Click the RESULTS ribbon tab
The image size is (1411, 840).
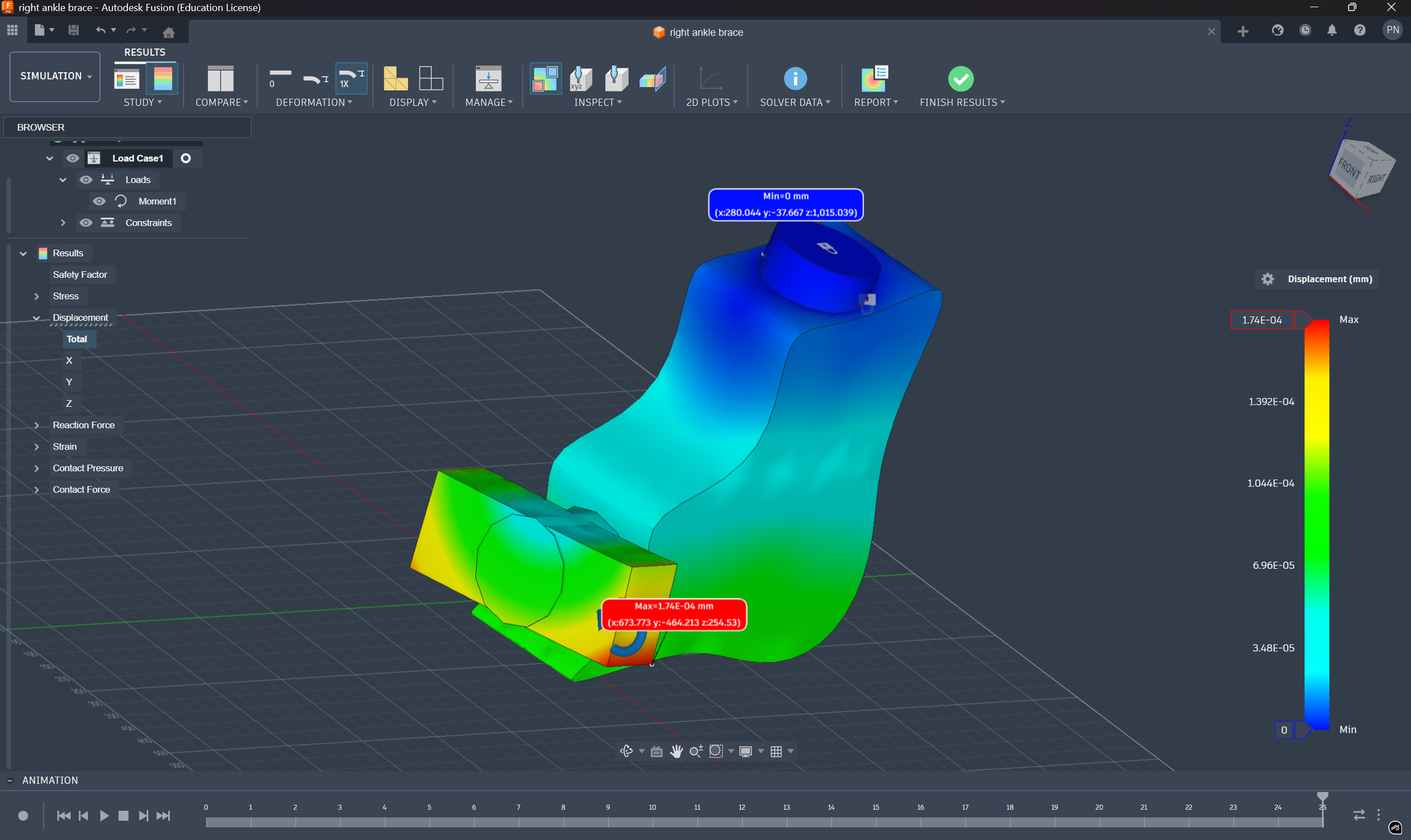tap(144, 51)
